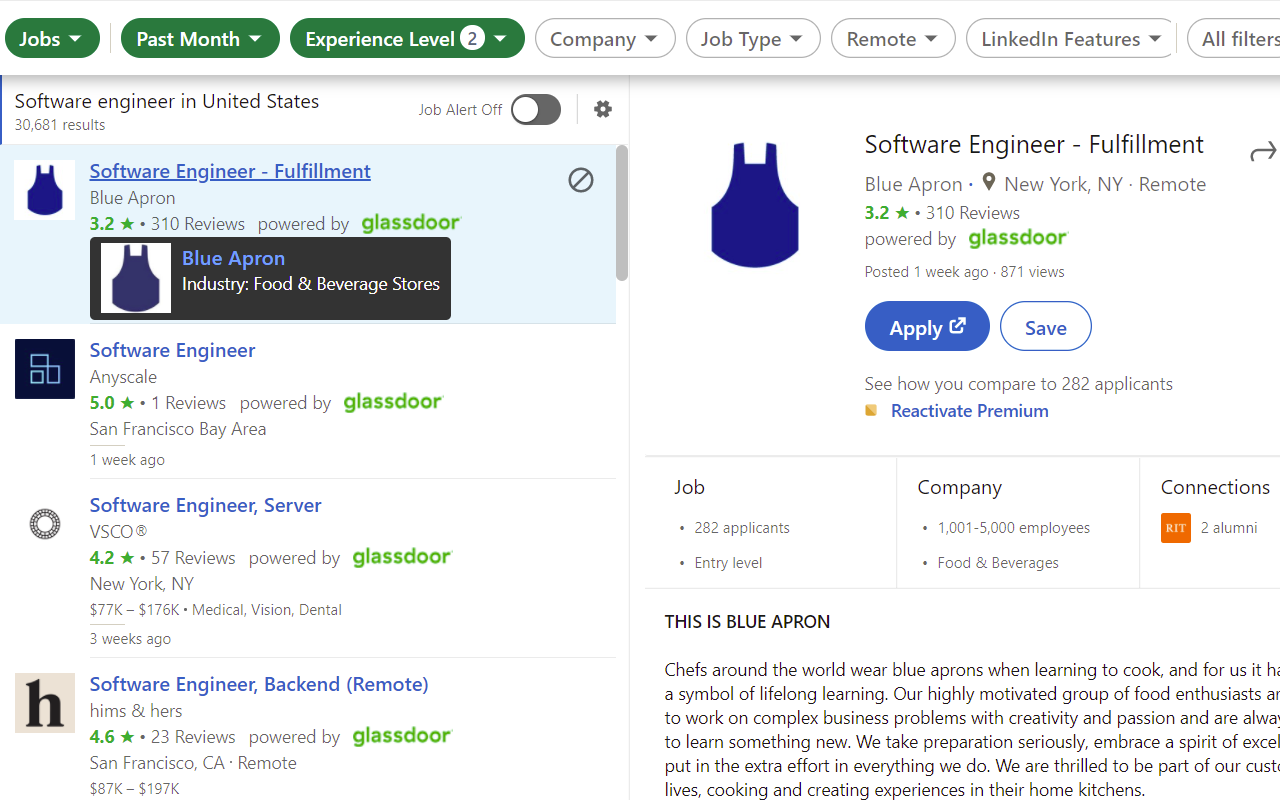This screenshot has width=1280, height=800.
Task: Click 'Connections' section heading
Action: [x=1215, y=487]
